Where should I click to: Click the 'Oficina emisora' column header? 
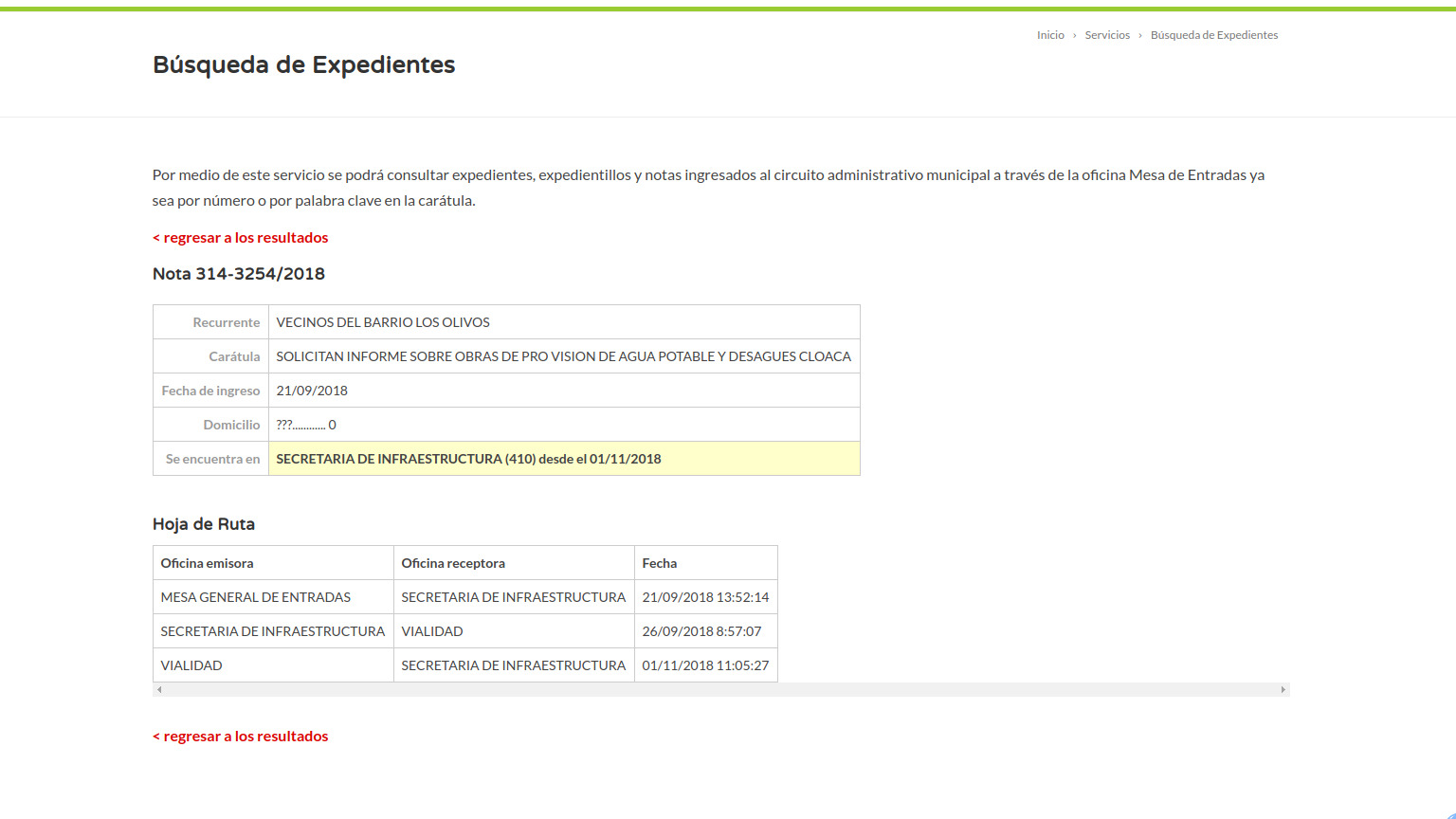point(207,563)
